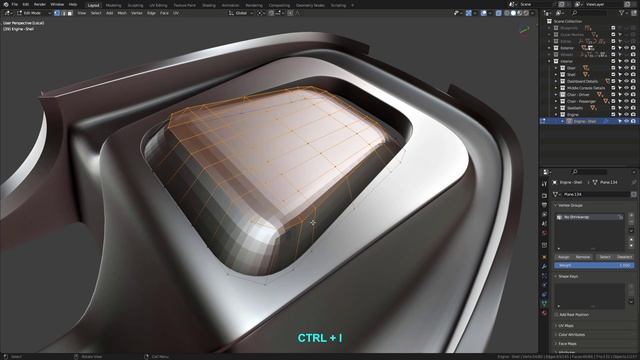The width and height of the screenshot is (640, 360).
Task: Switch to rendered shading
Action: [x=526, y=13]
